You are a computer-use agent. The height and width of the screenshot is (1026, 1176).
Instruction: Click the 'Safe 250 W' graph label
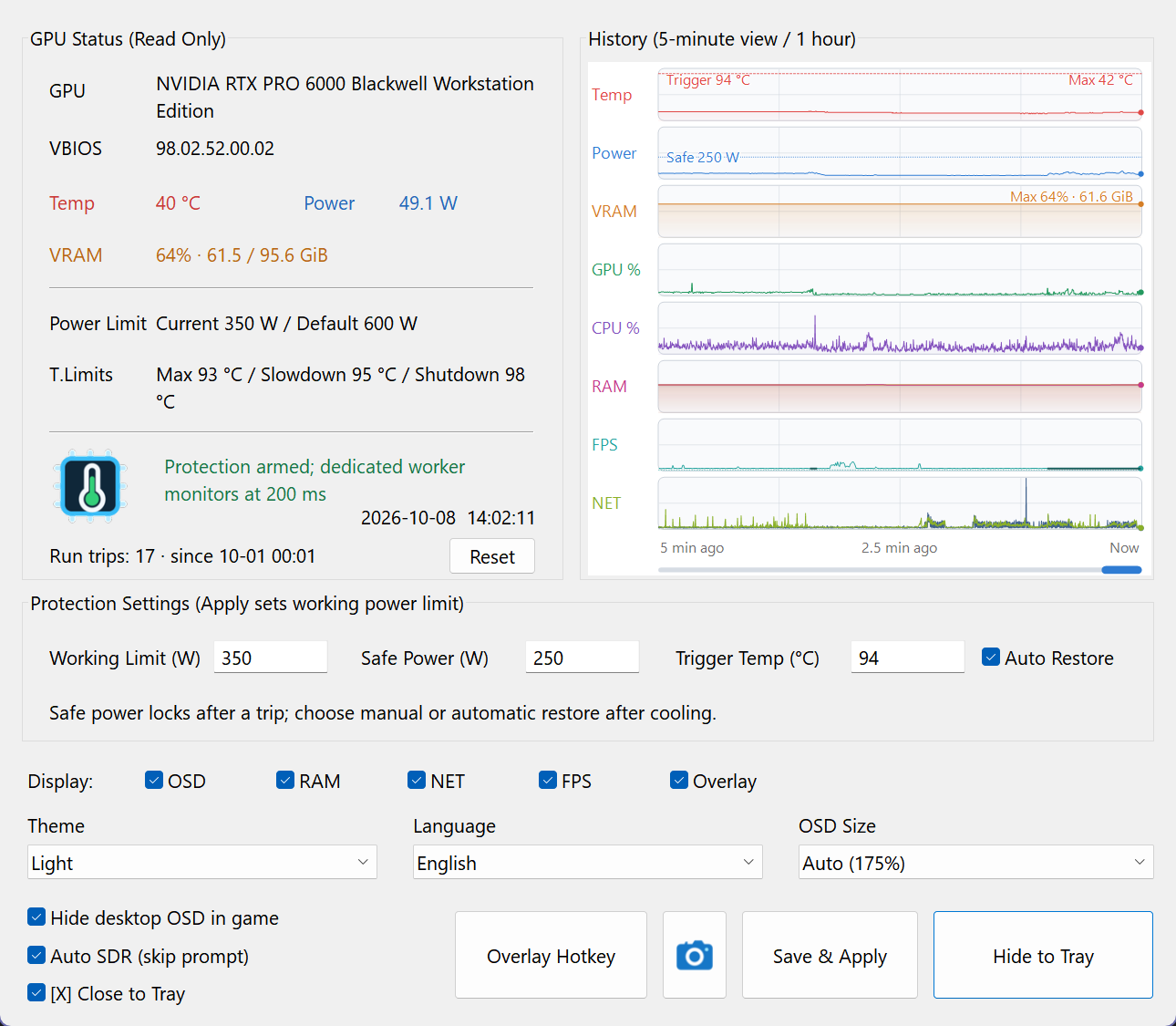[x=703, y=157]
